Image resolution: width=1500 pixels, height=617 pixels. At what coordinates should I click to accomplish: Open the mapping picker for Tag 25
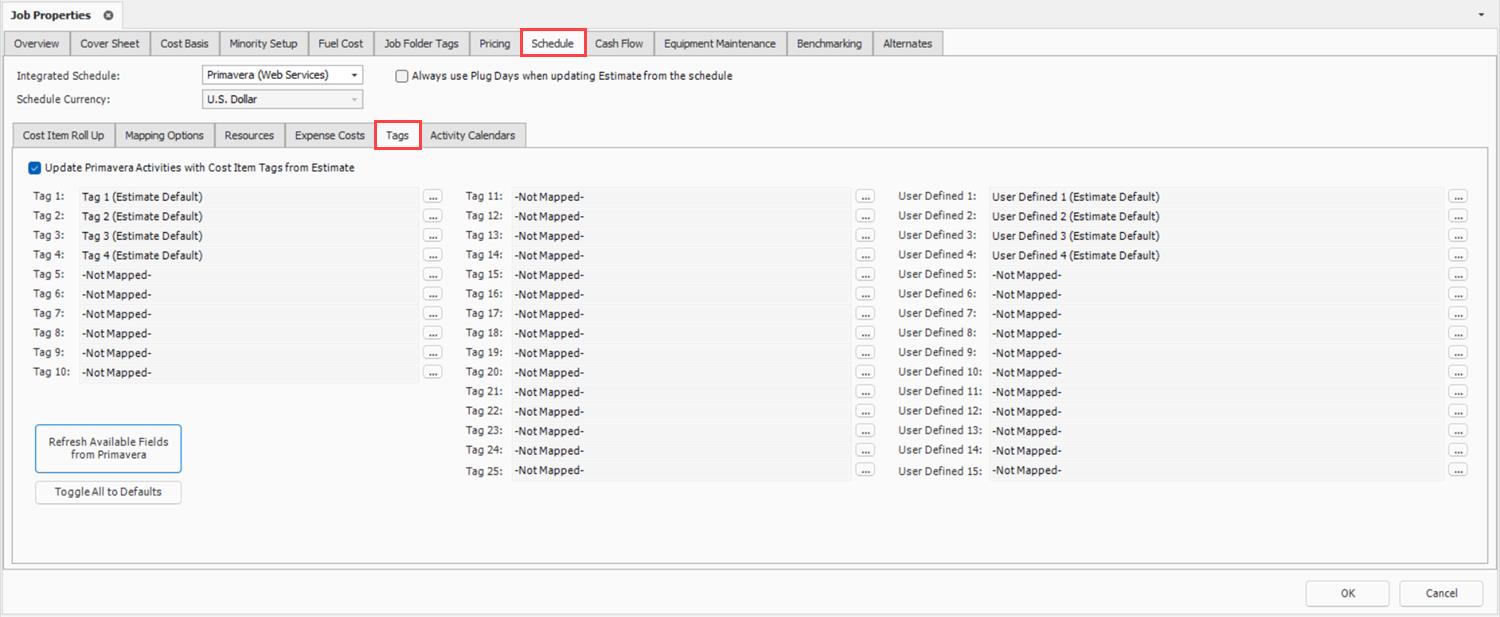[x=865, y=470]
